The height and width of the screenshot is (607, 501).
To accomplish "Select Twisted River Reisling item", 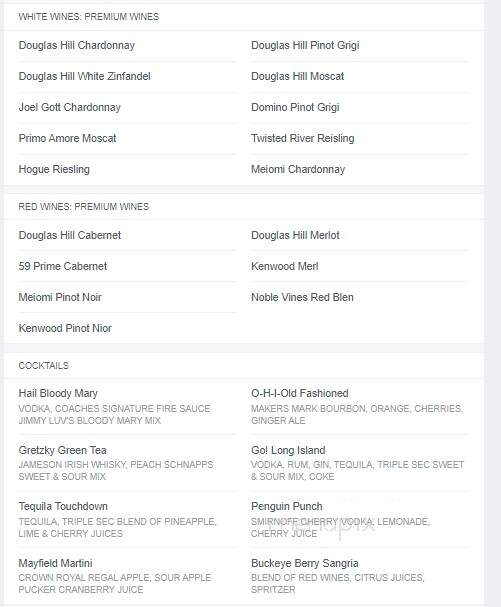I will coord(303,138).
